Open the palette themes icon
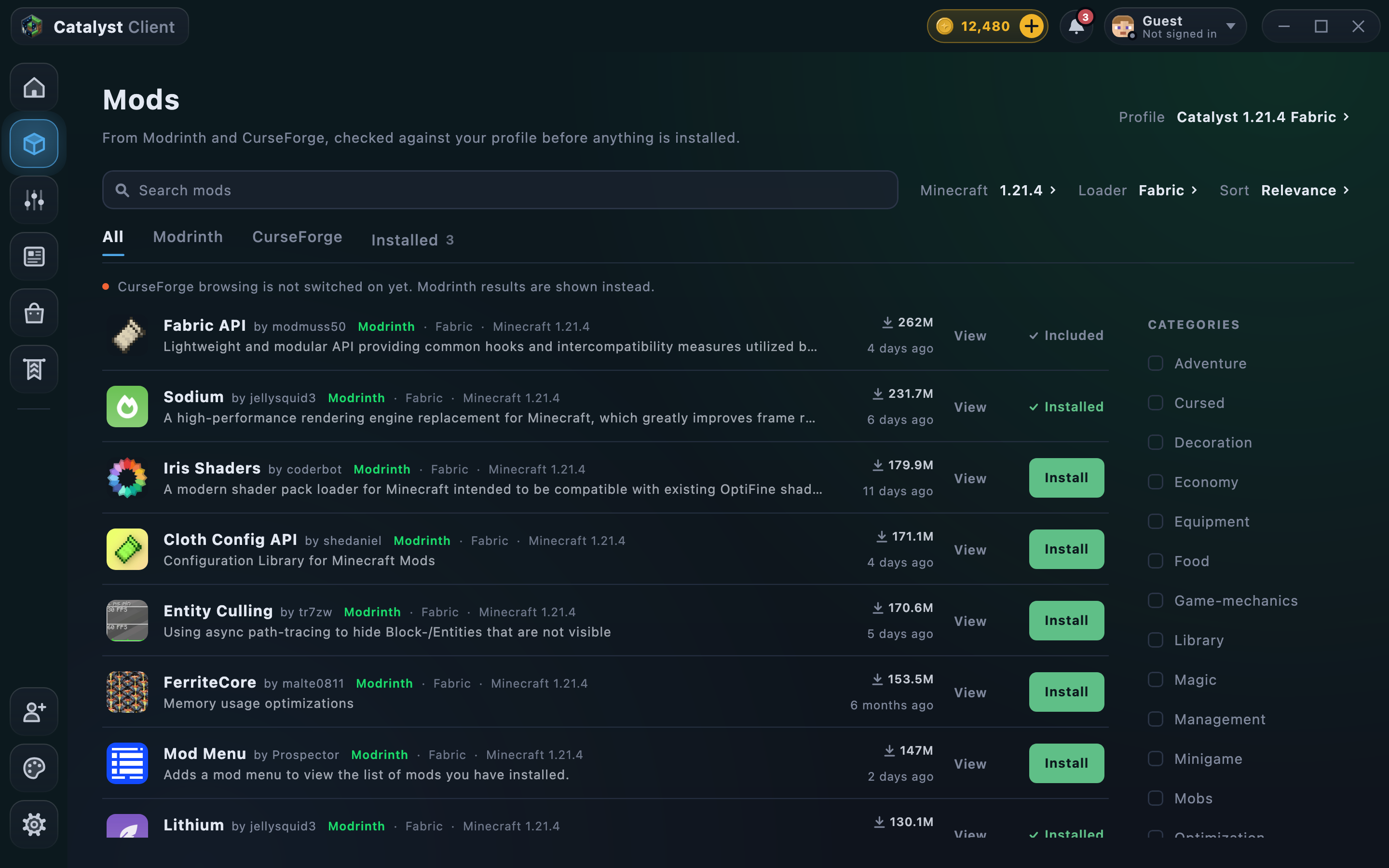Image resolution: width=1389 pixels, height=868 pixels. 34,768
